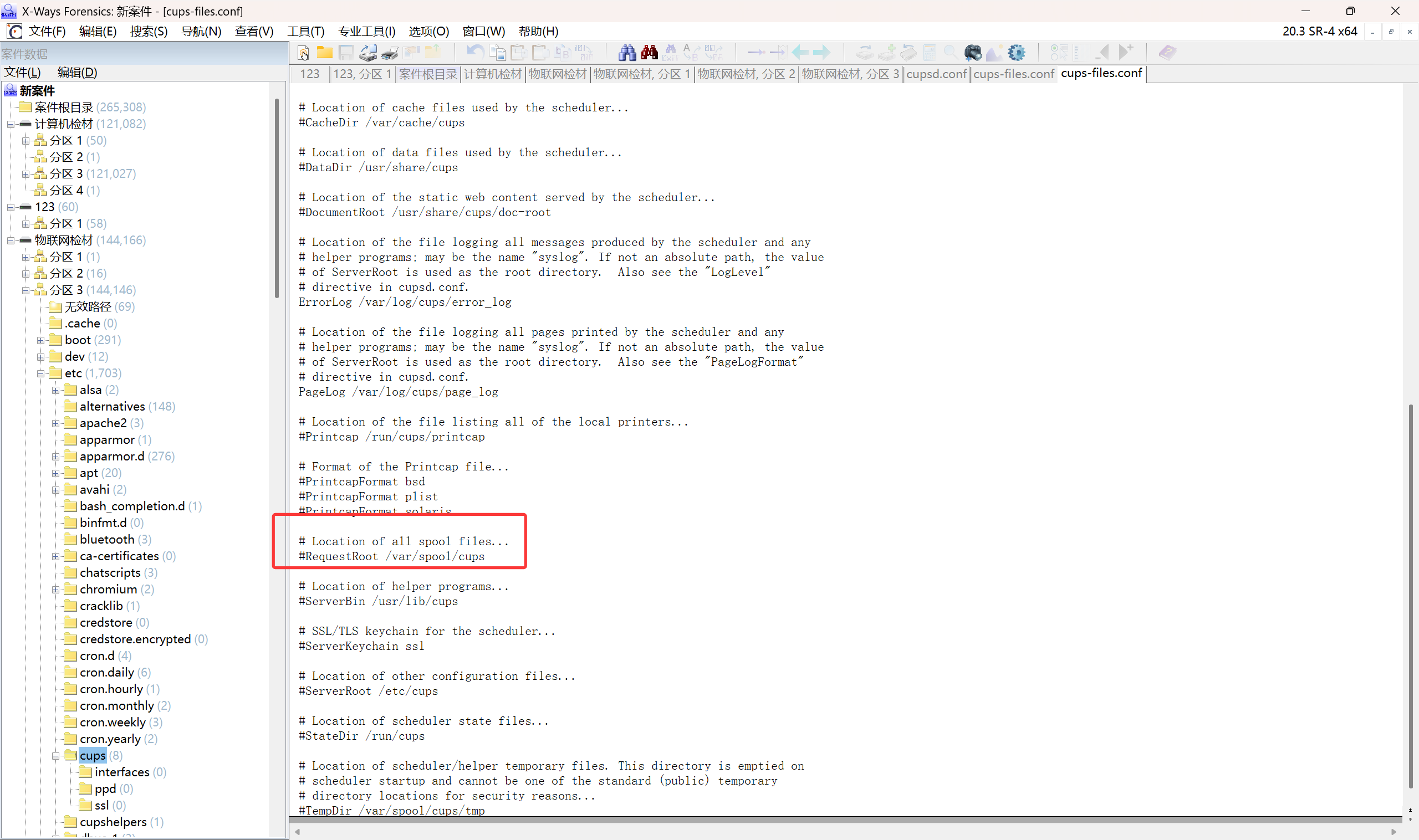
Task: Switch to the cupsd.conf tab
Action: [936, 74]
